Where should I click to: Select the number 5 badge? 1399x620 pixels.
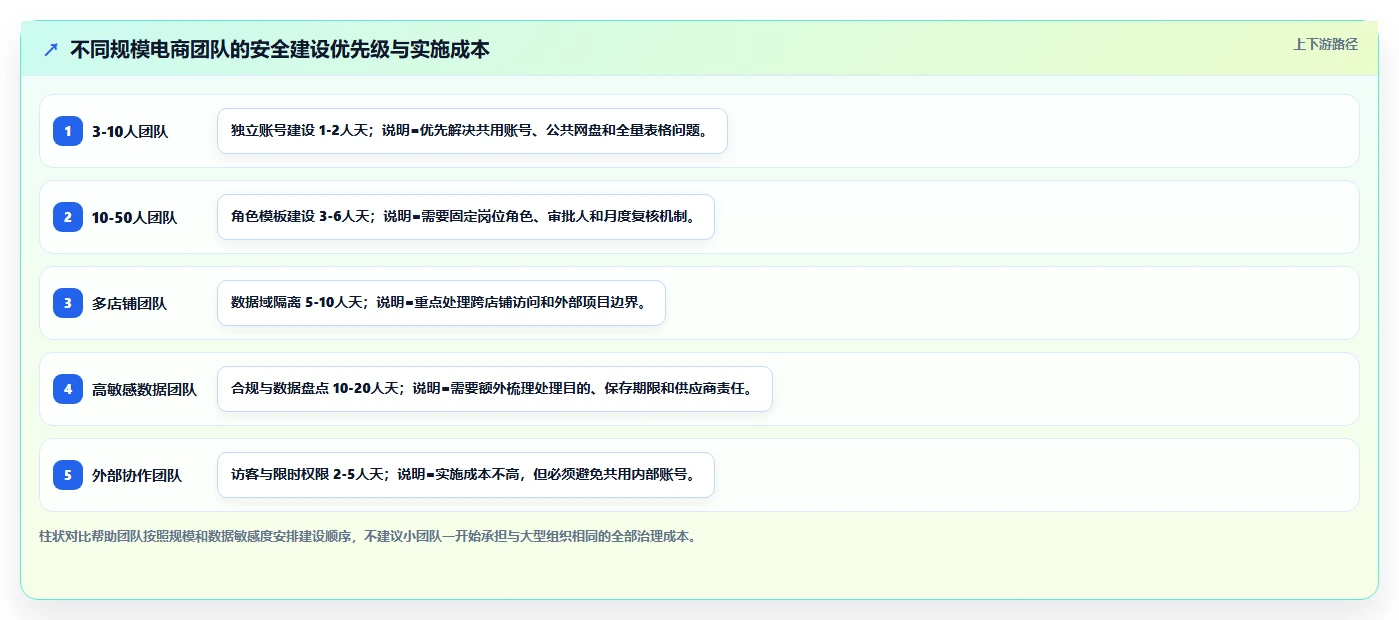[x=68, y=475]
